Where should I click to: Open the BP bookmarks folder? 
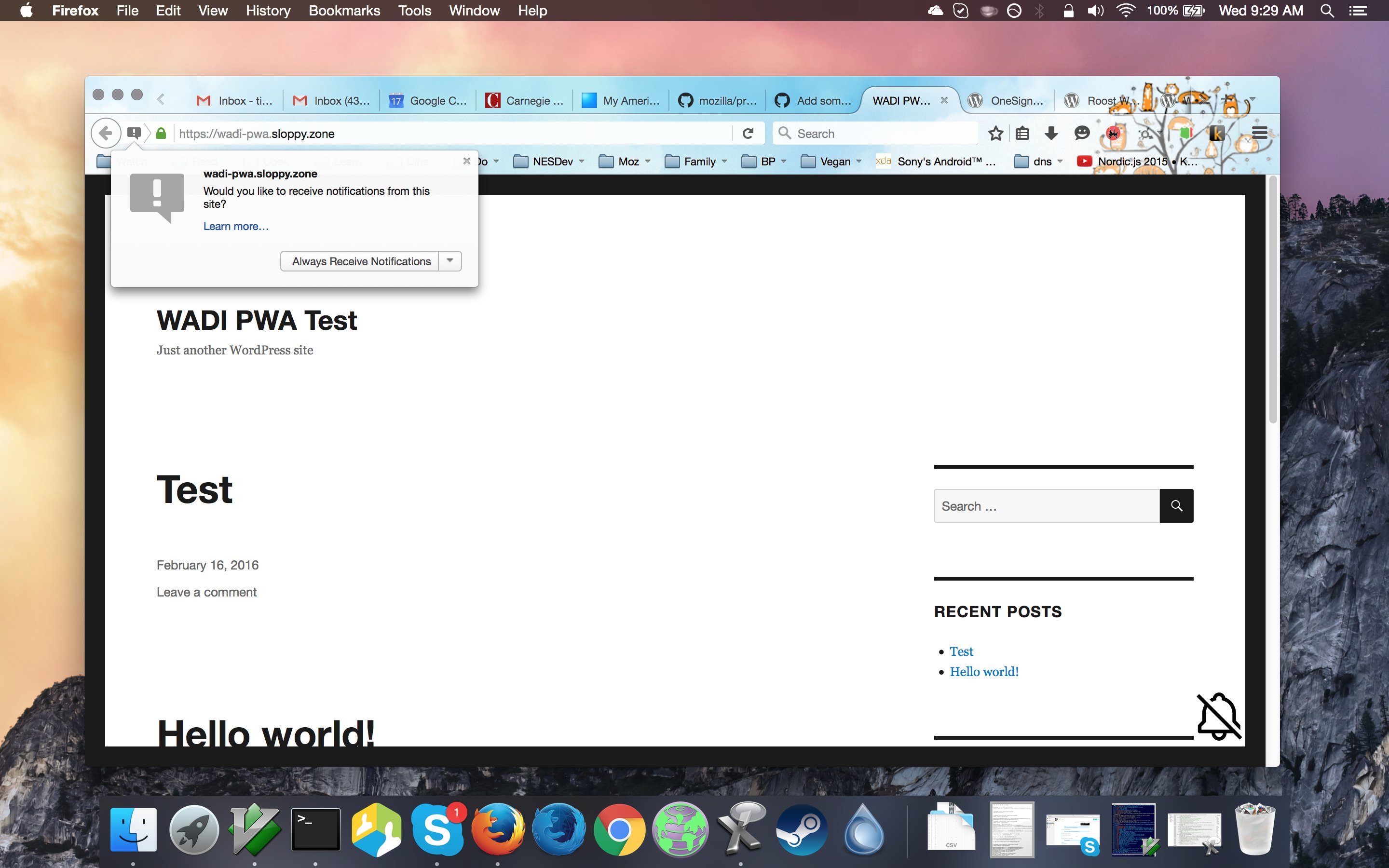764,162
